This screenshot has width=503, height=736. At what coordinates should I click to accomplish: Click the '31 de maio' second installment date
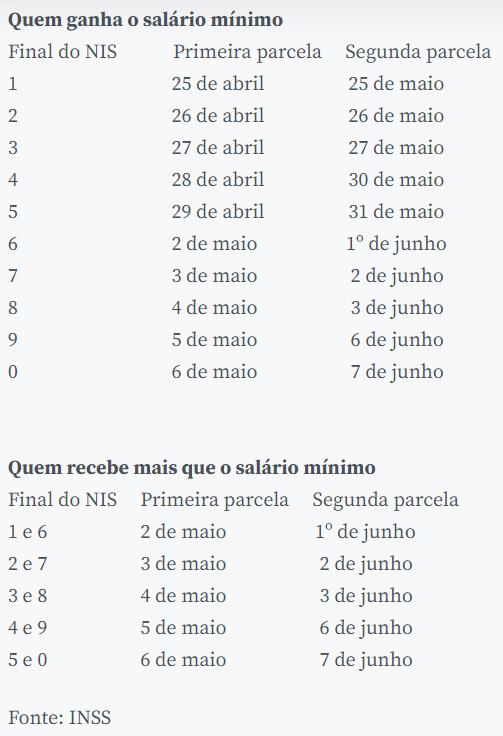(396, 212)
